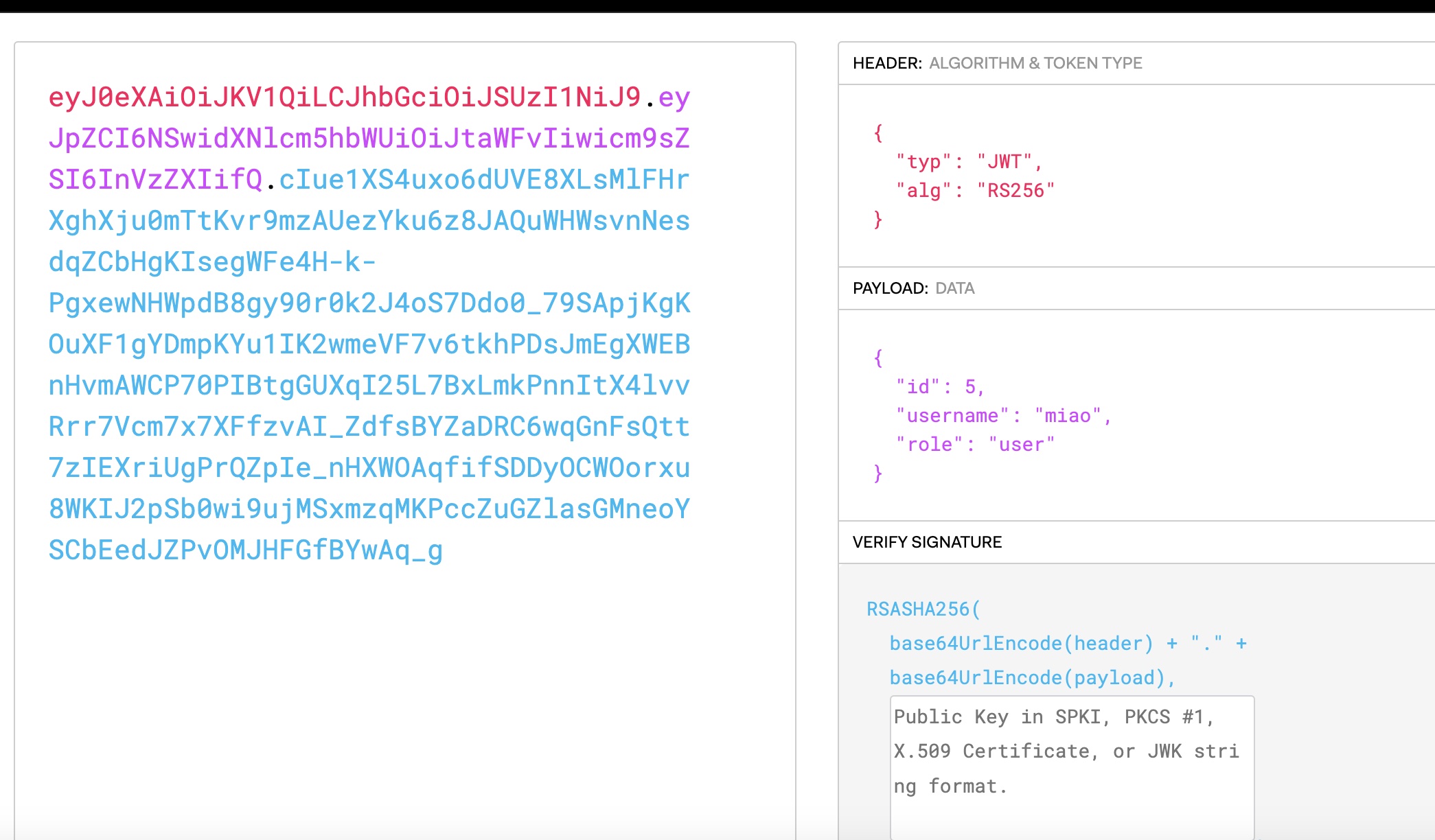Click the VERIFY SIGNATURE section label

pos(927,542)
